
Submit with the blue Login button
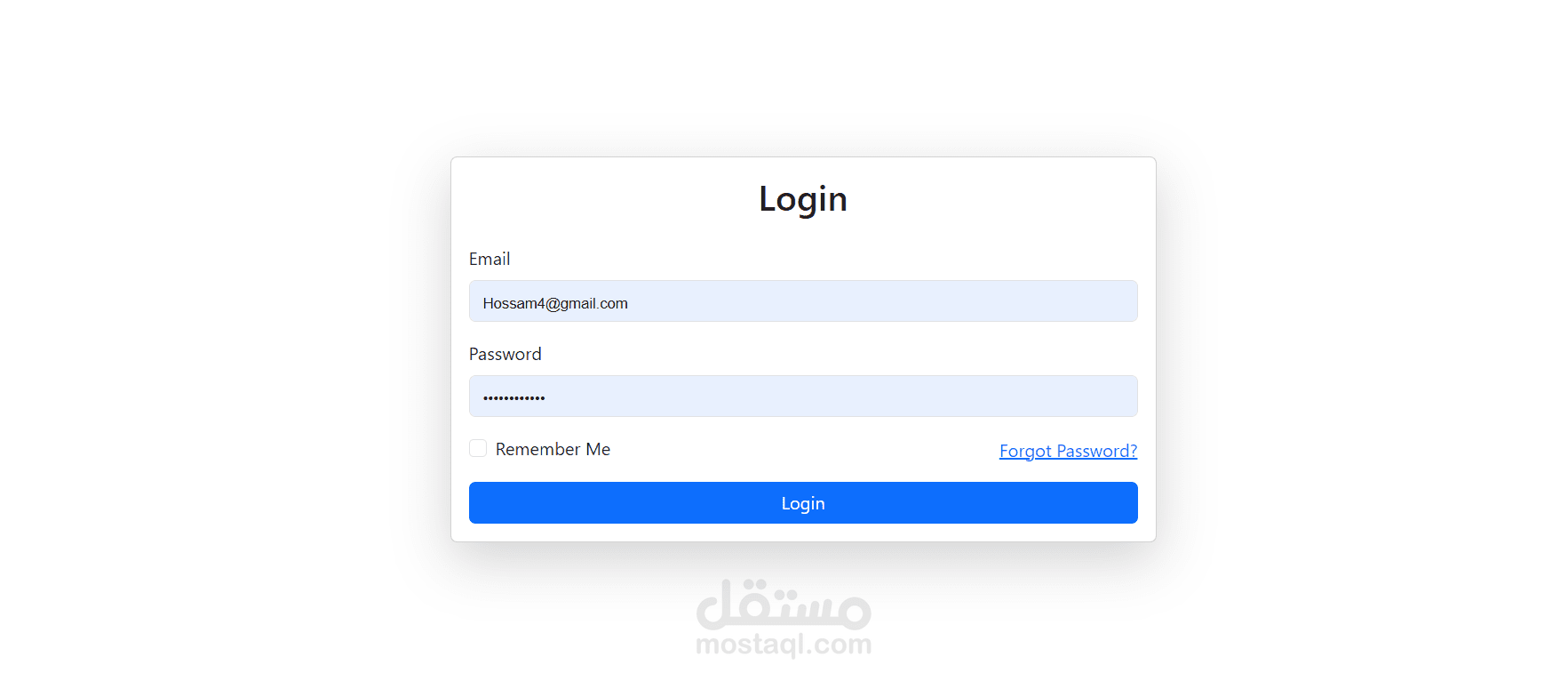pyautogui.click(x=803, y=502)
